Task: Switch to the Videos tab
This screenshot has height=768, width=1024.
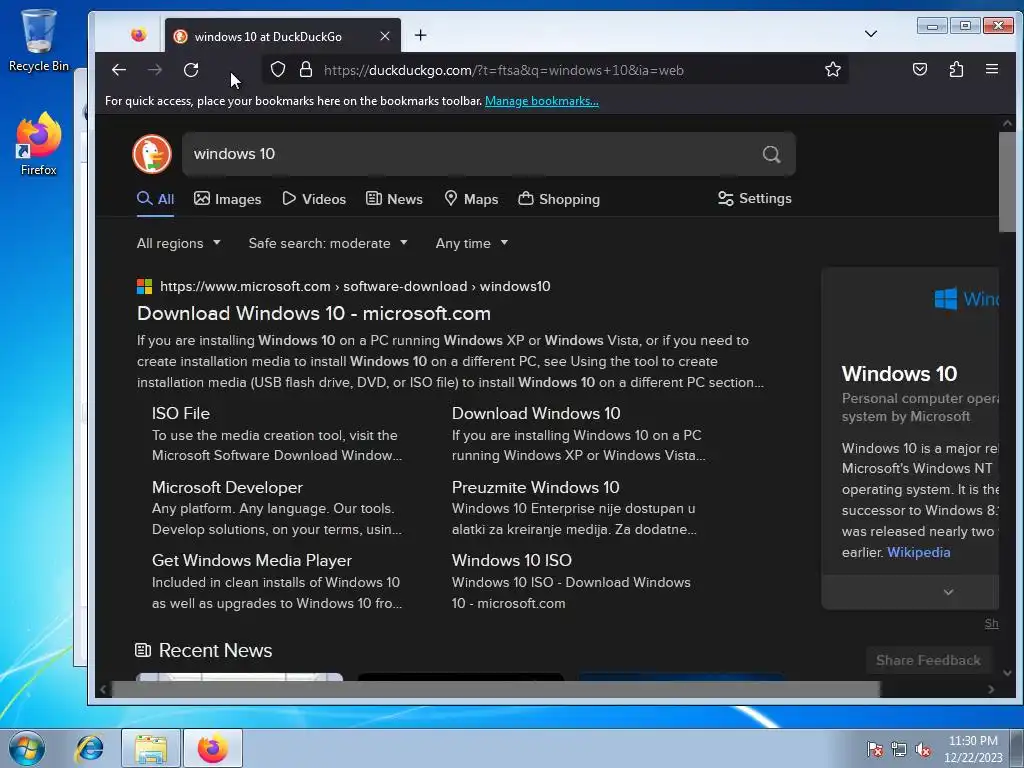Action: (314, 199)
